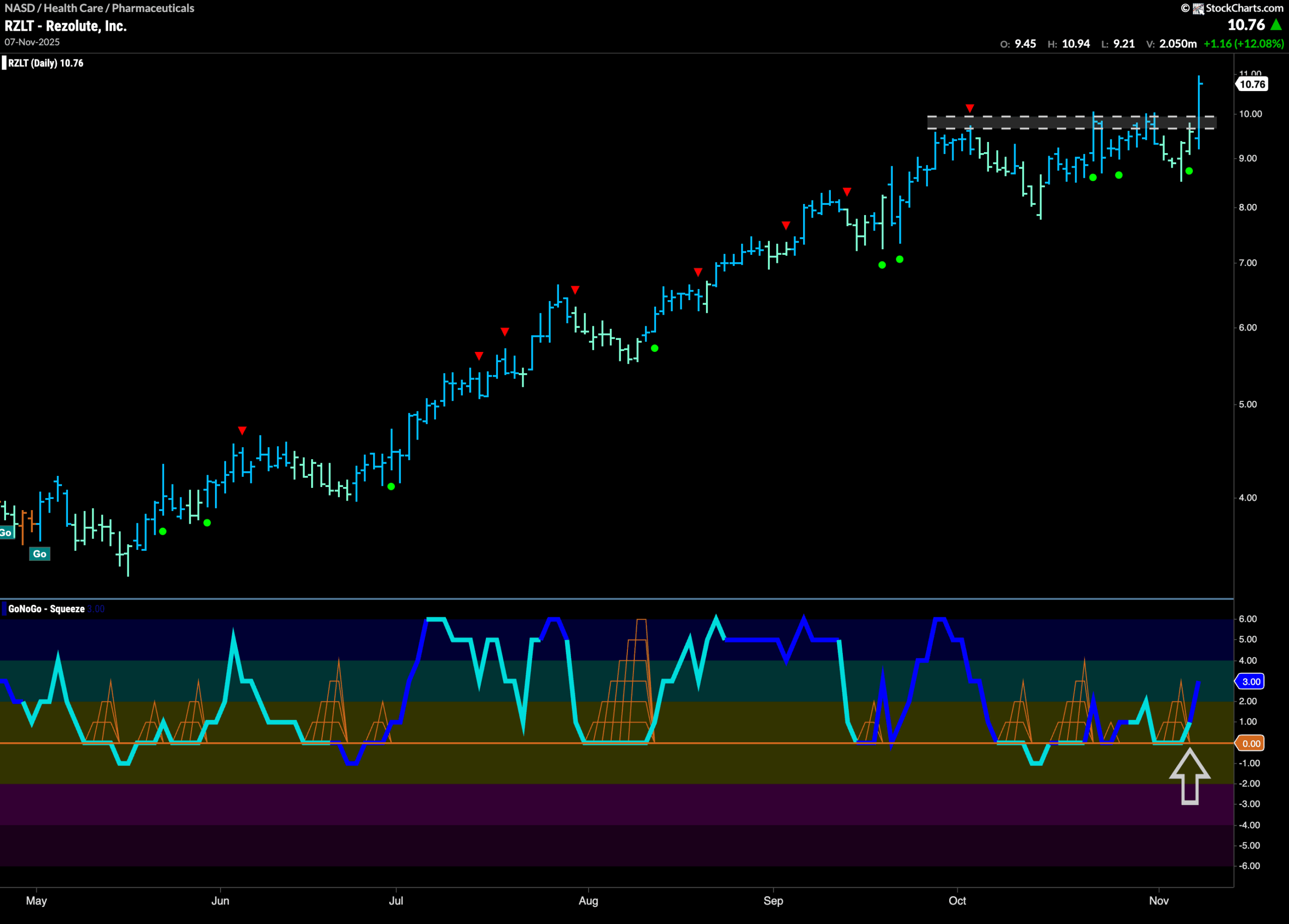Click the -6.00 oscillator axis label
This screenshot has height=924, width=1289.
[1249, 866]
